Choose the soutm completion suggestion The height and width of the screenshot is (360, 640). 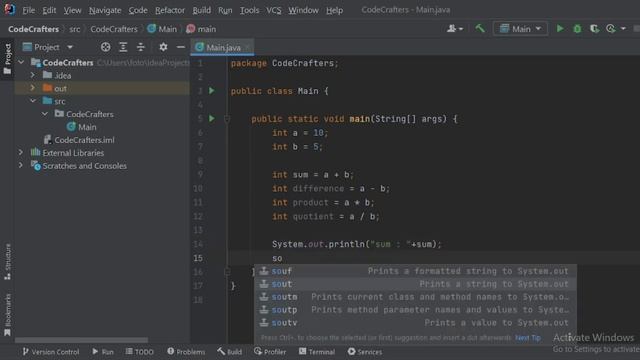click(415, 297)
